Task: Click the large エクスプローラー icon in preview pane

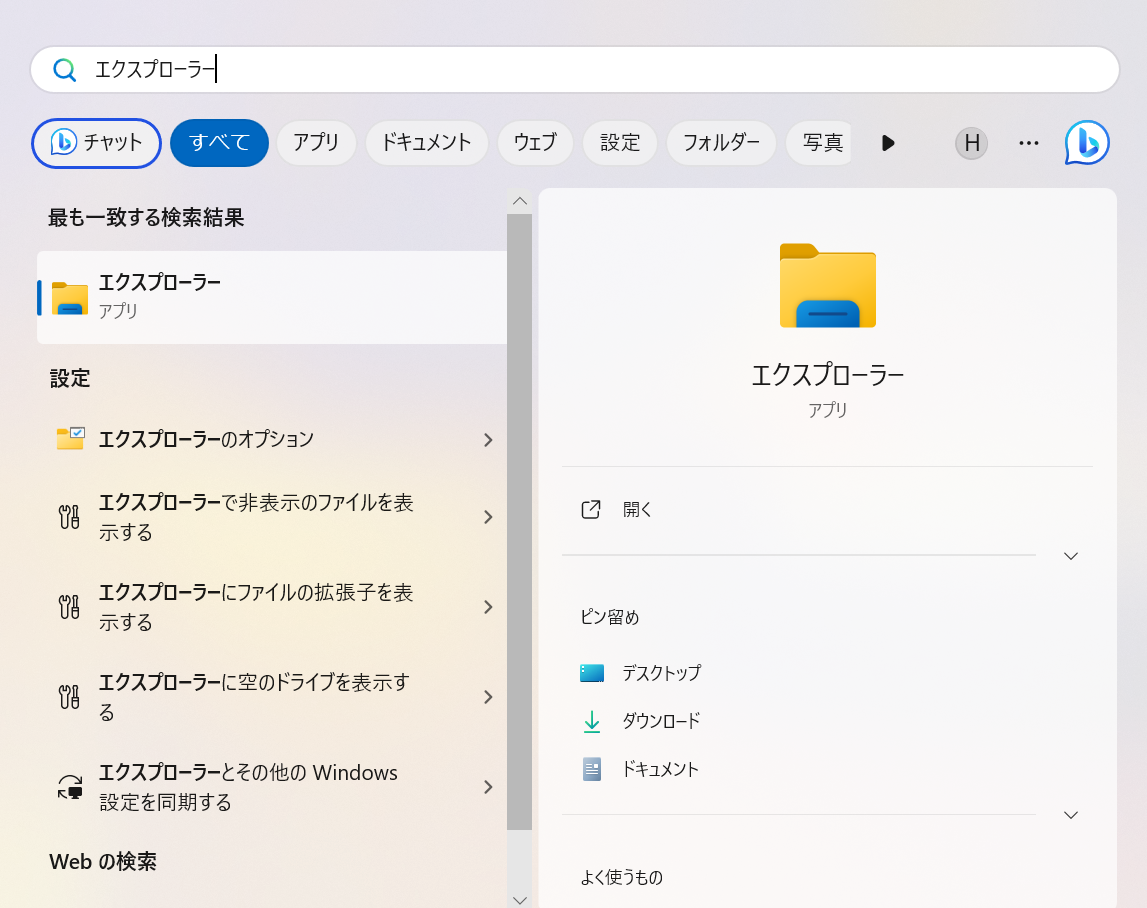Action: tap(827, 285)
